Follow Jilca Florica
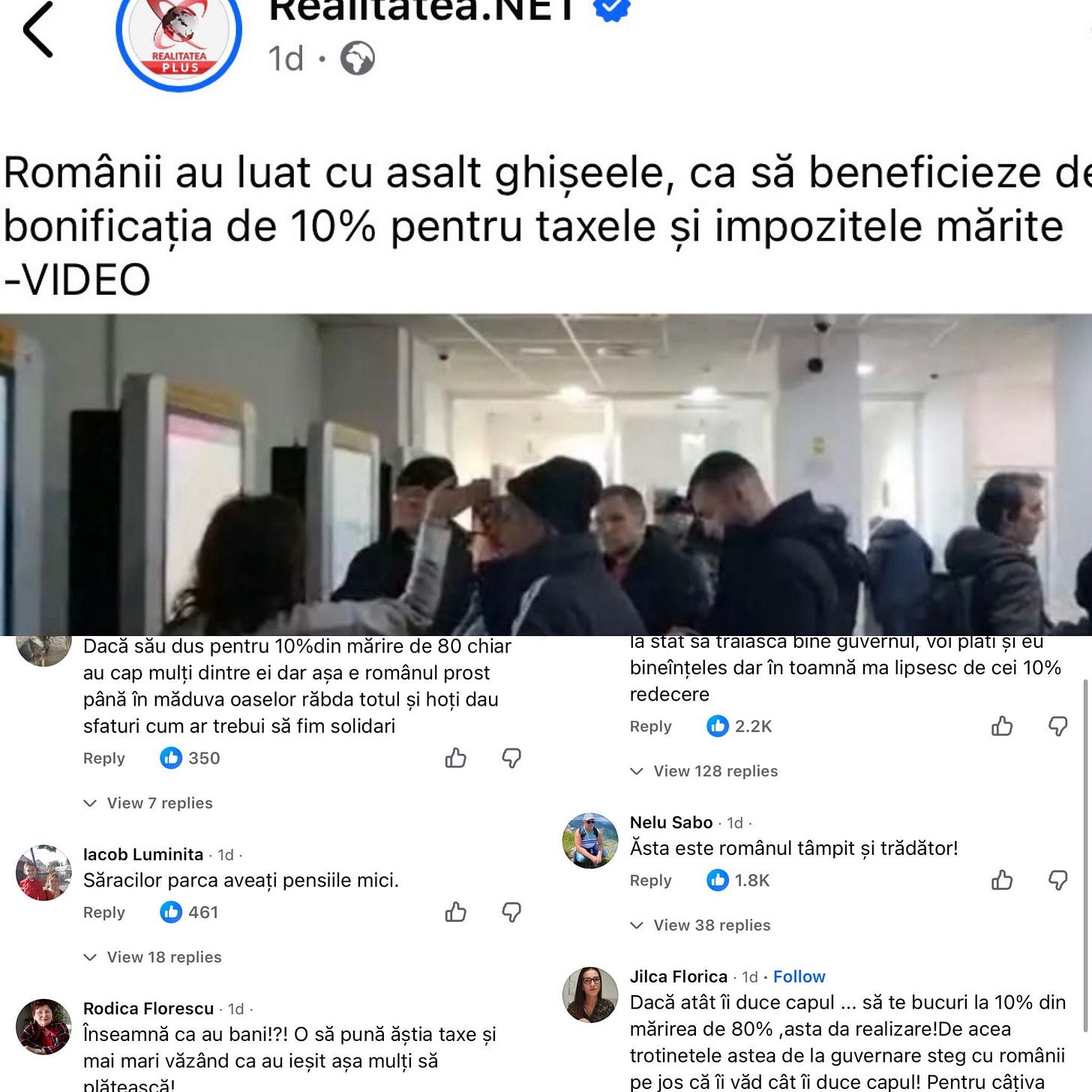Screen dimensions: 1092x1092 [799, 976]
